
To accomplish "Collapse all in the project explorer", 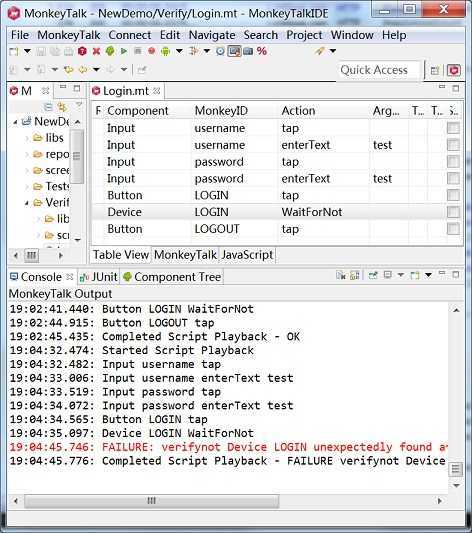I will pos(49,107).
